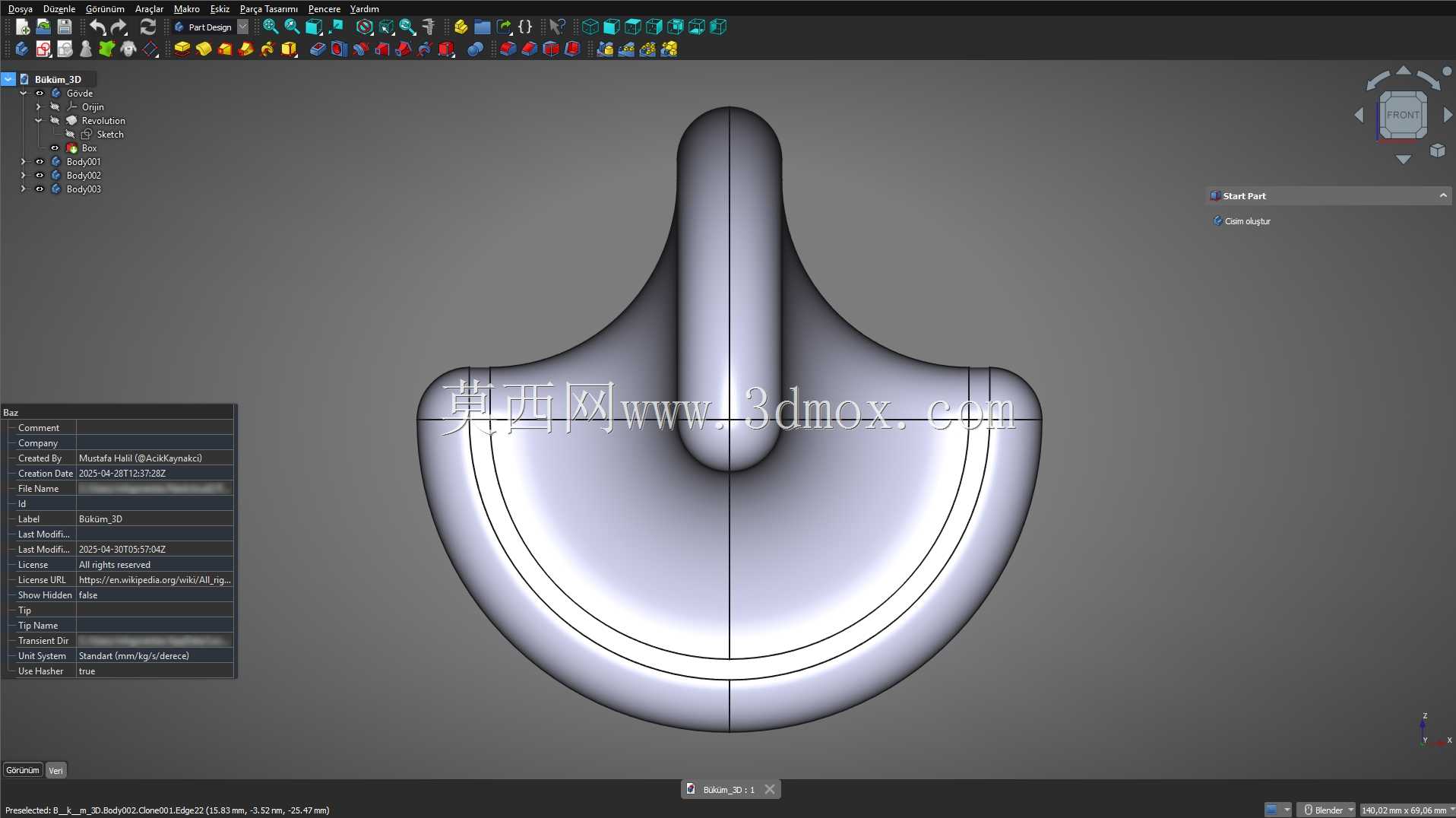Open the Part Design workbench dropdown
The width and height of the screenshot is (1456, 818).
[242, 27]
